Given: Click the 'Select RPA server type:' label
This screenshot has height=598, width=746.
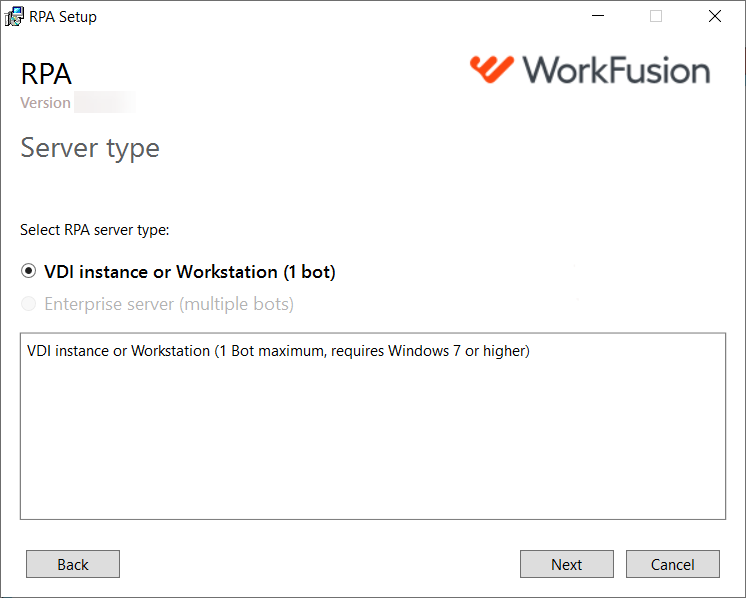Looking at the screenshot, I should click(95, 230).
